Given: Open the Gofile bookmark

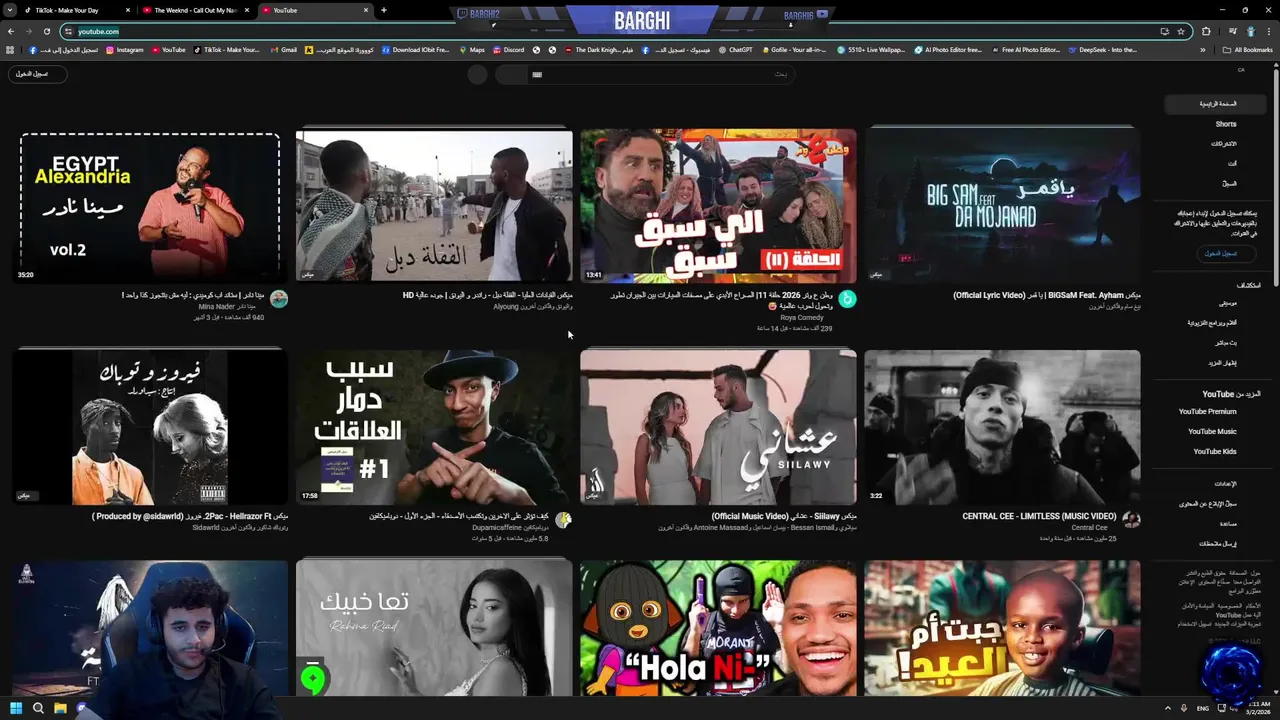Looking at the screenshot, I should pos(795,49).
